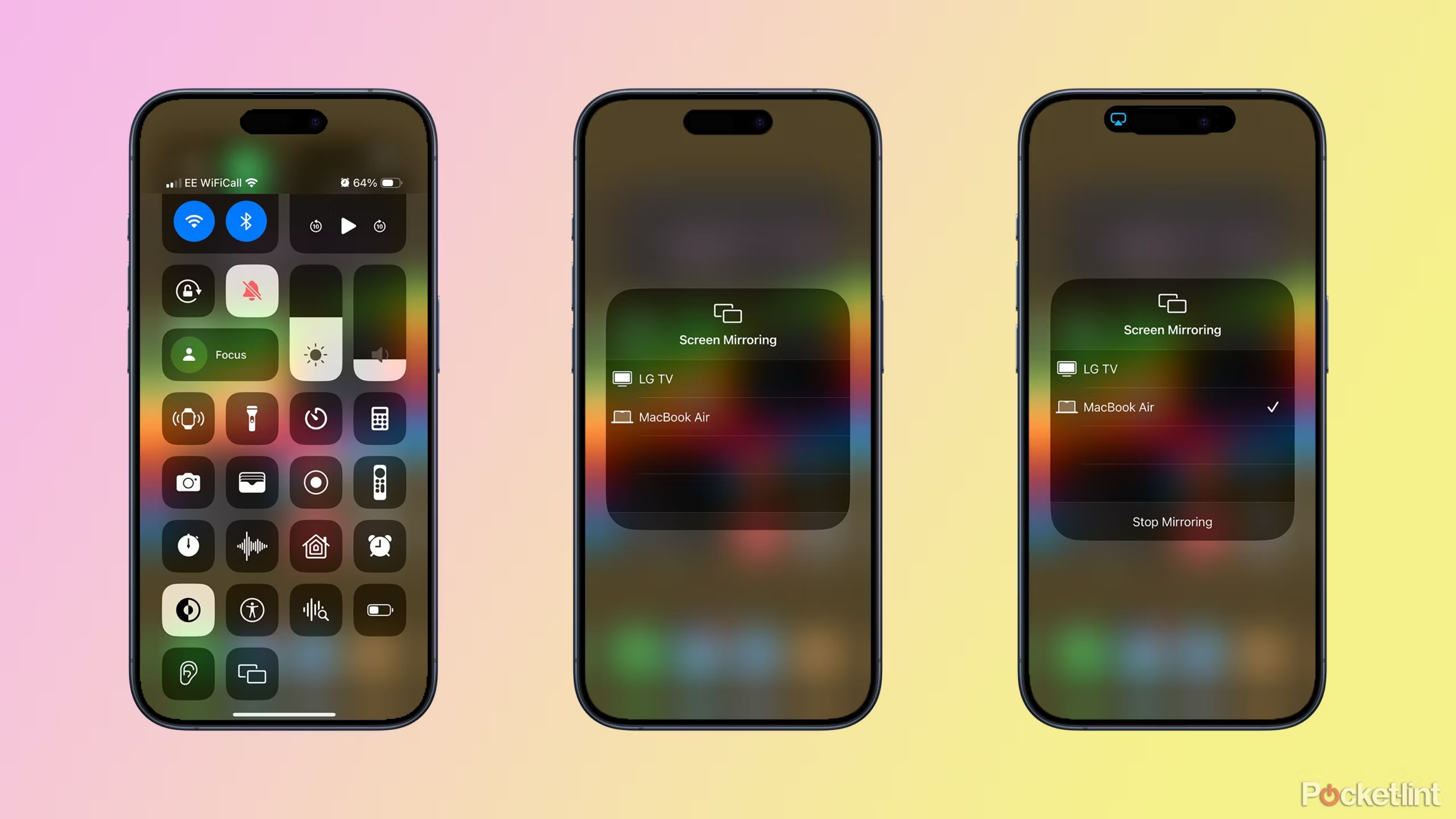
Task: Open the Home controls icon
Action: [316, 546]
